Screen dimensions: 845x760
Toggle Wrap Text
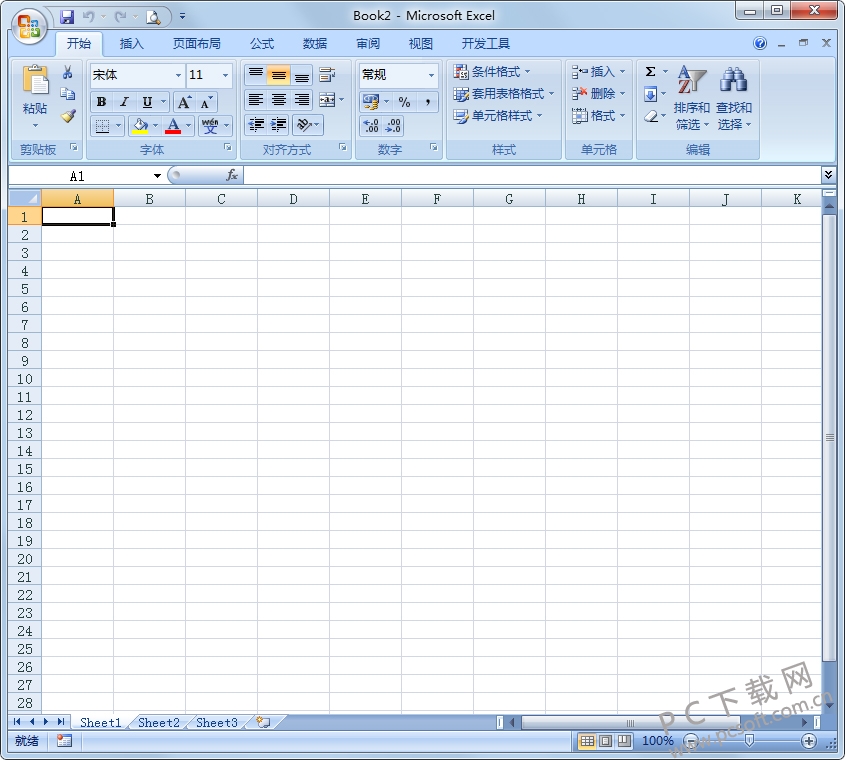pyautogui.click(x=327, y=75)
